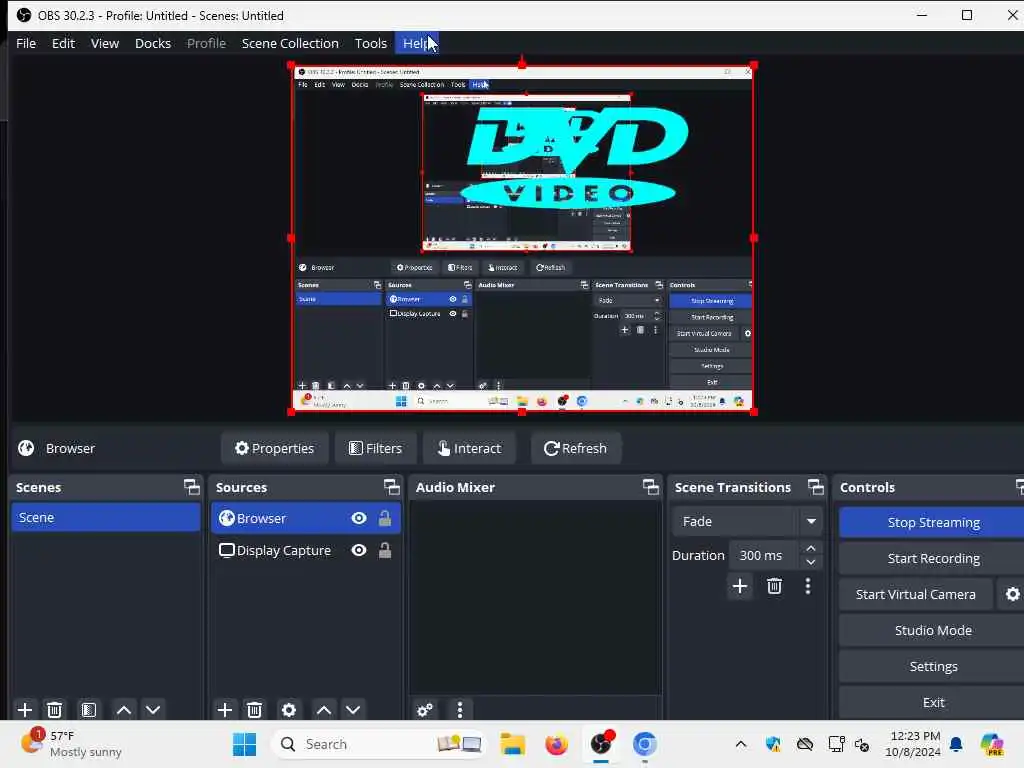Lock the Display Capture source
1024x768 pixels.
tap(385, 551)
